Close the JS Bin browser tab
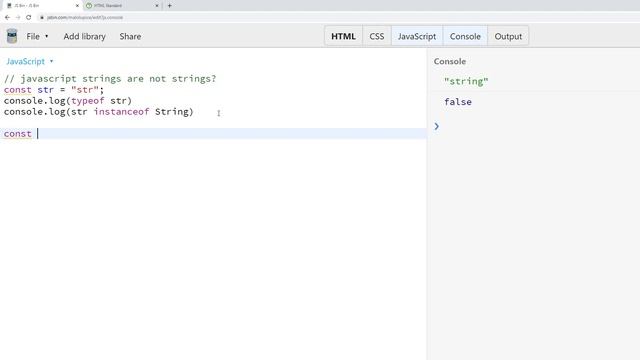This screenshot has width=640, height=360. (77, 6)
